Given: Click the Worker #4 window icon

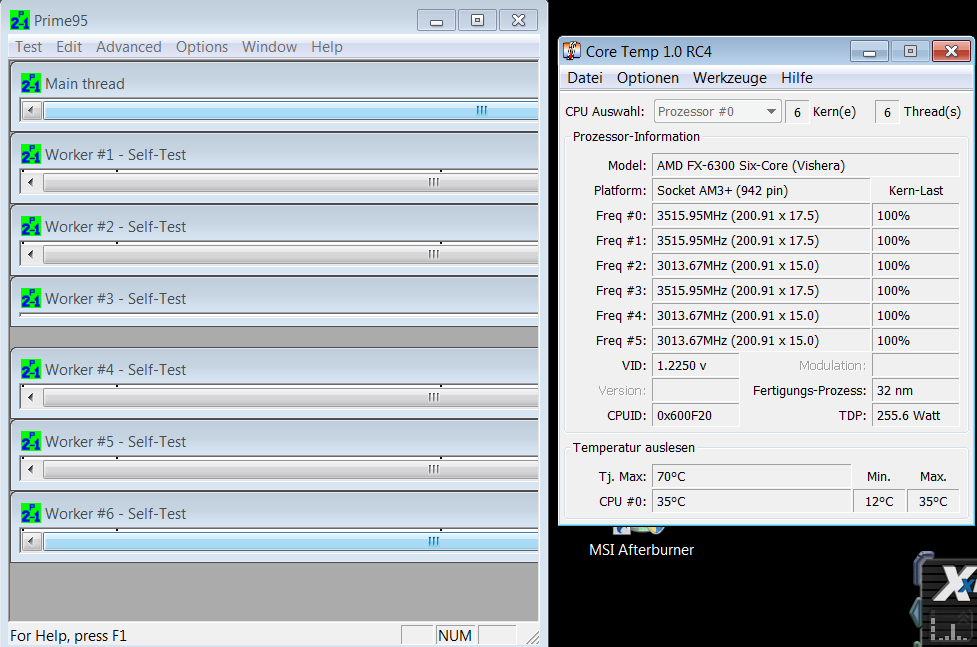Looking at the screenshot, I should 31,370.
